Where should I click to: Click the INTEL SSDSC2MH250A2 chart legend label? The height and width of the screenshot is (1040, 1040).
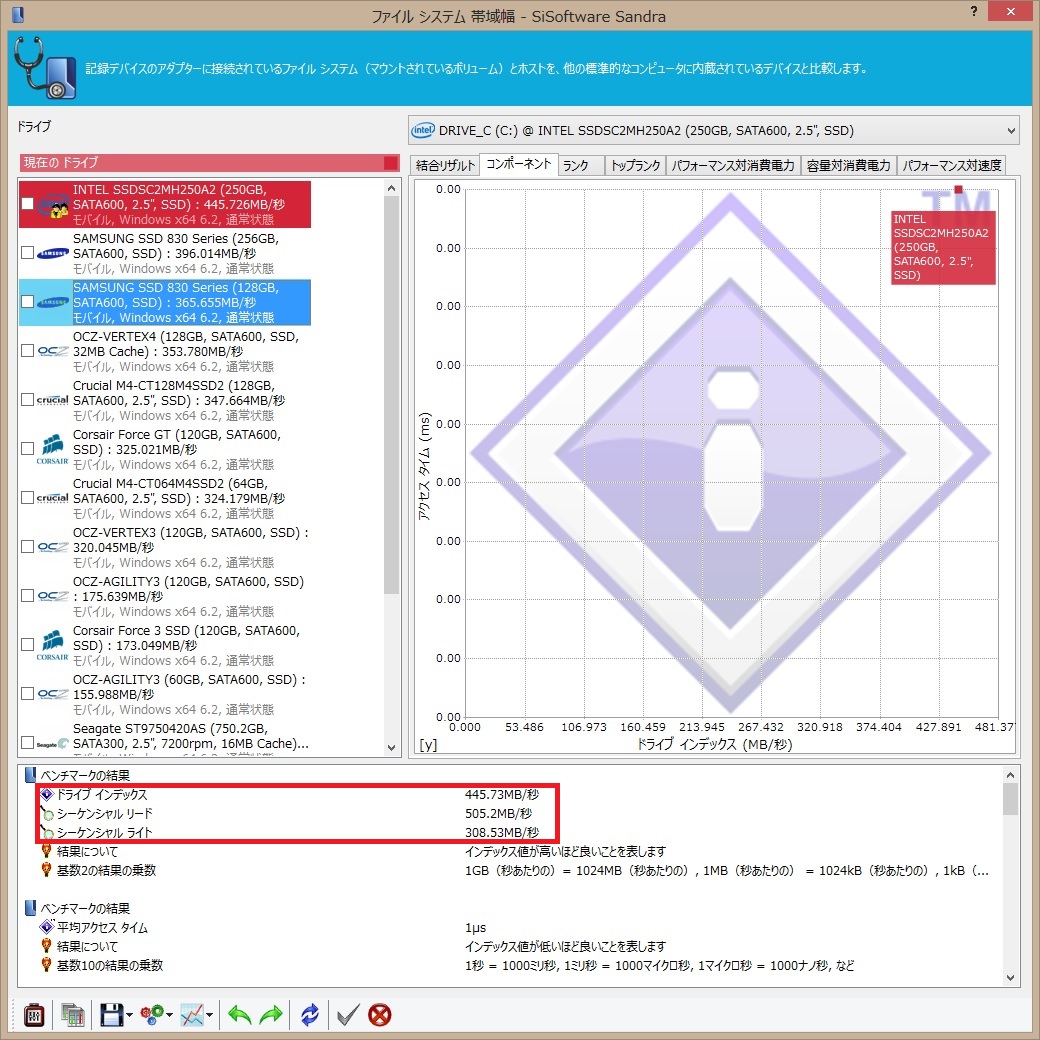coord(943,247)
